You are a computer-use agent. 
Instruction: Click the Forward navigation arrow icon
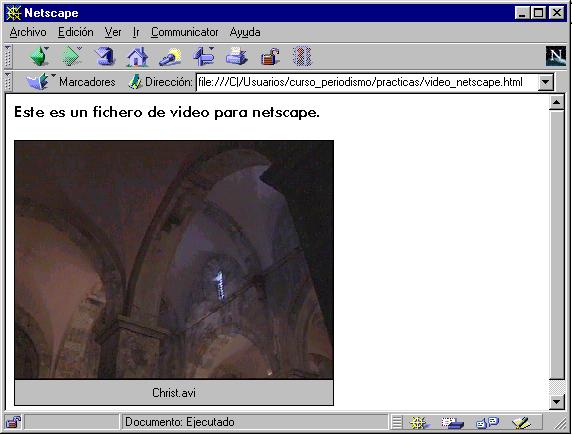[x=71, y=56]
